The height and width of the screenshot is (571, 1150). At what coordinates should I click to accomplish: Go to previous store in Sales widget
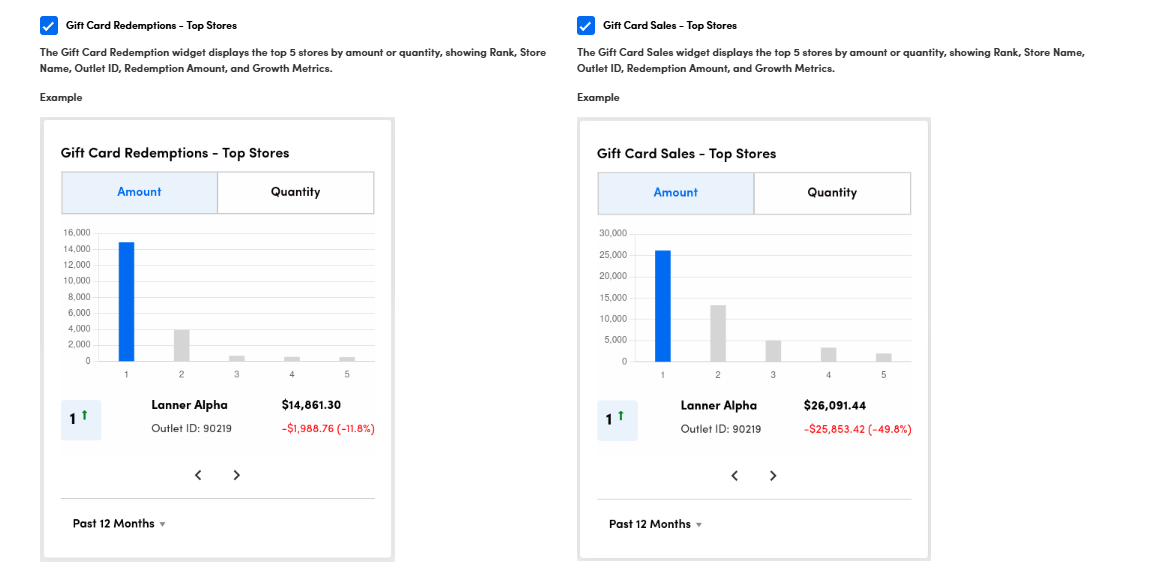[735, 475]
